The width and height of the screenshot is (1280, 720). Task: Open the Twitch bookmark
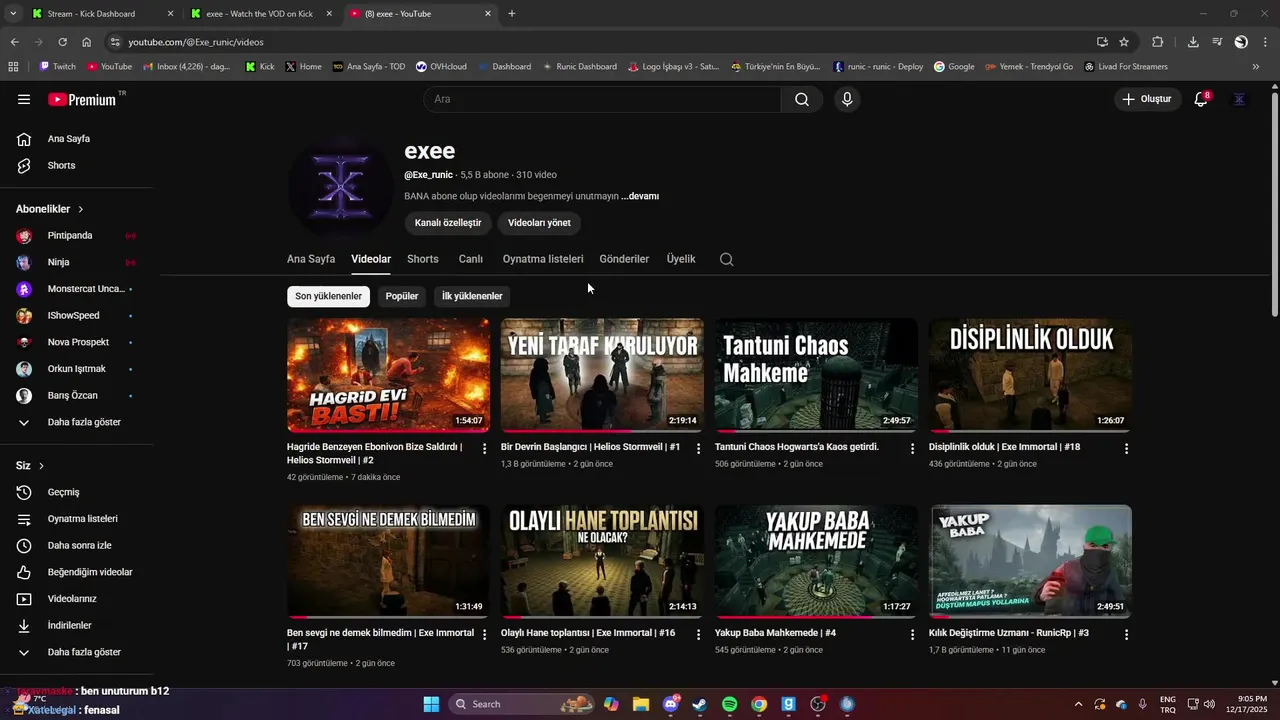point(57,67)
